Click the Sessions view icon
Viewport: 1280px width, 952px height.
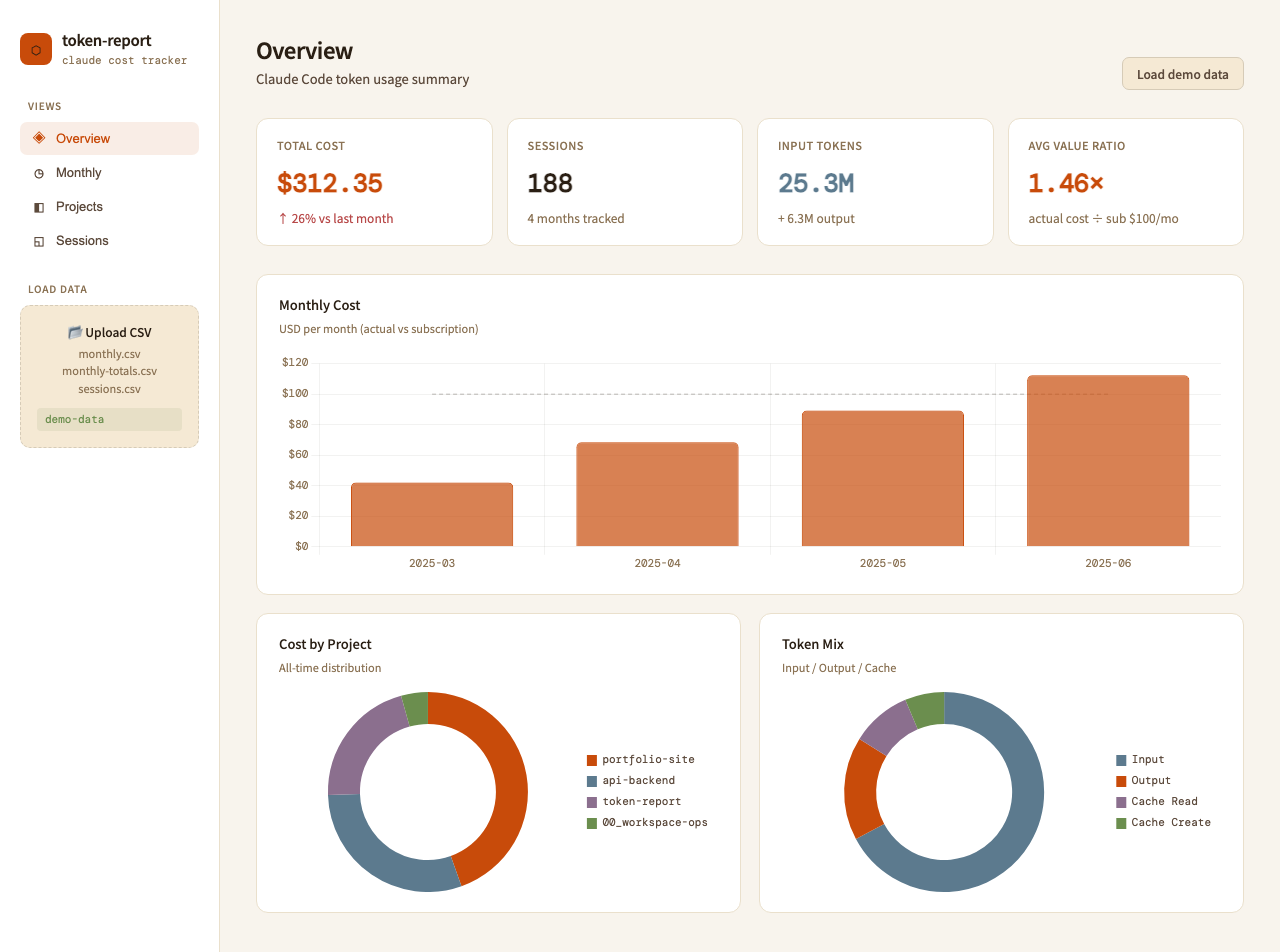pyautogui.click(x=39, y=241)
